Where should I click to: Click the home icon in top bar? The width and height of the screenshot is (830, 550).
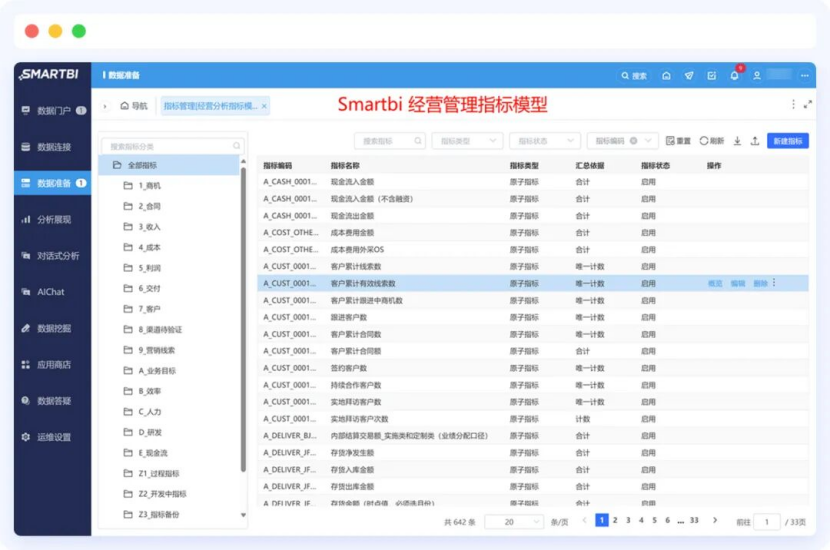click(x=666, y=75)
